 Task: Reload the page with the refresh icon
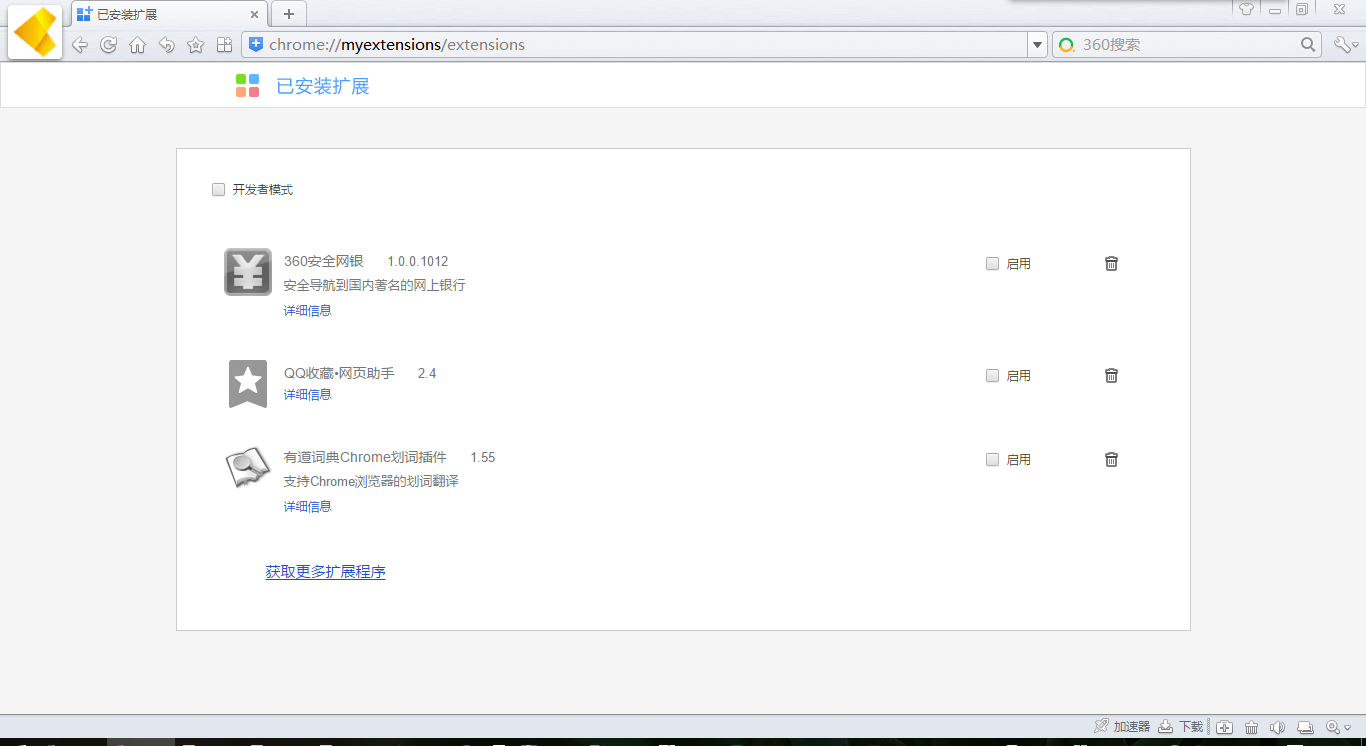click(x=109, y=45)
